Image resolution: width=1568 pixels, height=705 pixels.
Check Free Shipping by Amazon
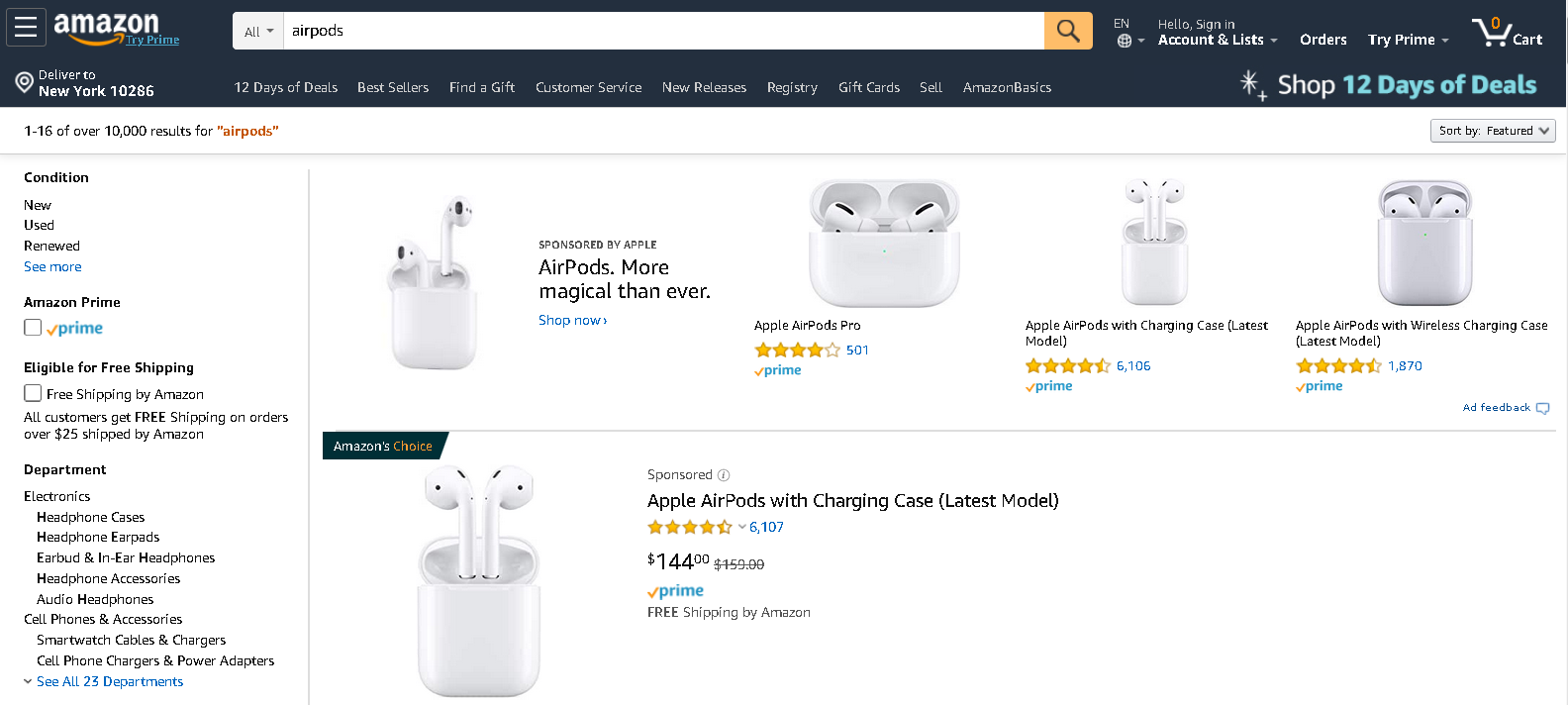pyautogui.click(x=33, y=393)
